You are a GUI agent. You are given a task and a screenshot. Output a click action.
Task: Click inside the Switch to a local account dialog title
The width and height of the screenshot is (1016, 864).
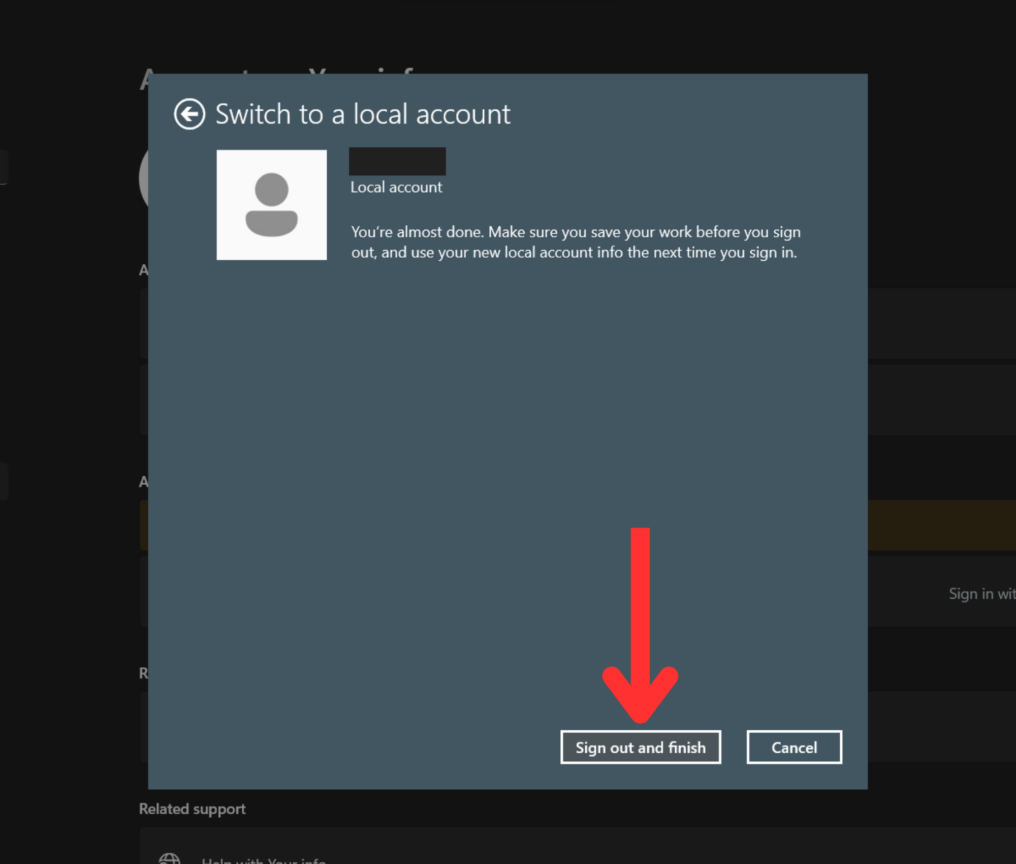point(362,114)
